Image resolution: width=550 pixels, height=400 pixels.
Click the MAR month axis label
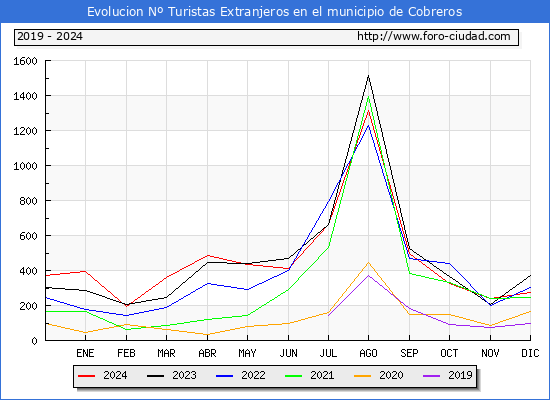click(166, 353)
